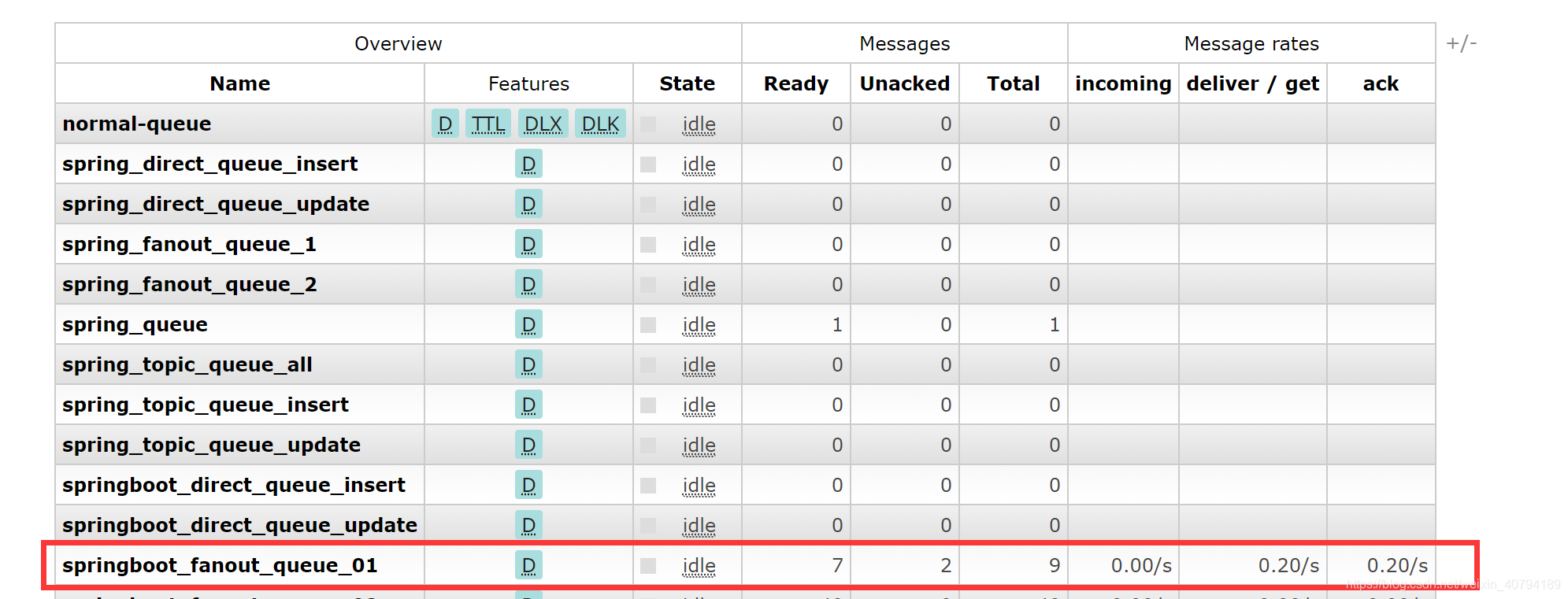The width and height of the screenshot is (1568, 599).
Task: Open the spring_topic_queue_update queue
Action: coord(211,445)
